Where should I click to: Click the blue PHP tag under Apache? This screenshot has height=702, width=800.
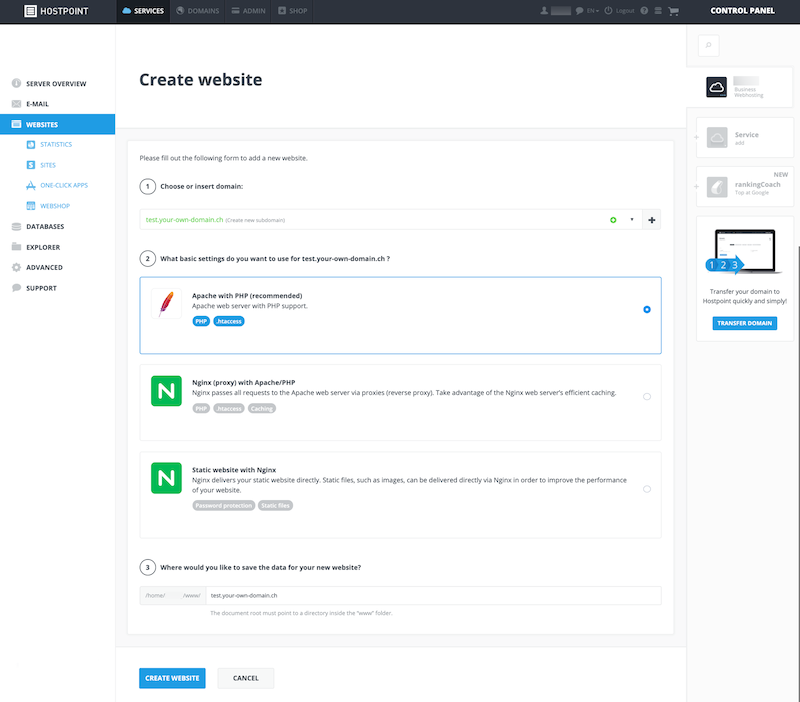tap(201, 321)
